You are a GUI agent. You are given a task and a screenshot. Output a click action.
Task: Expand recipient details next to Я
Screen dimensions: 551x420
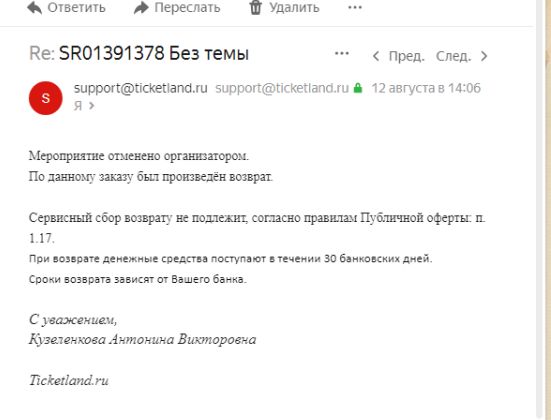(92, 105)
